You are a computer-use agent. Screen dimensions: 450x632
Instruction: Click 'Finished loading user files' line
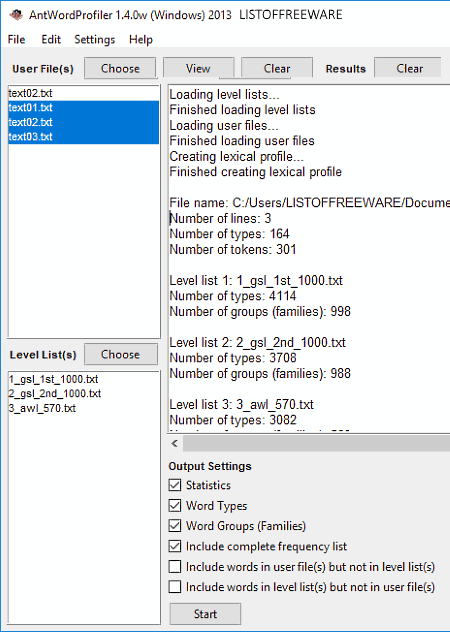(242, 141)
